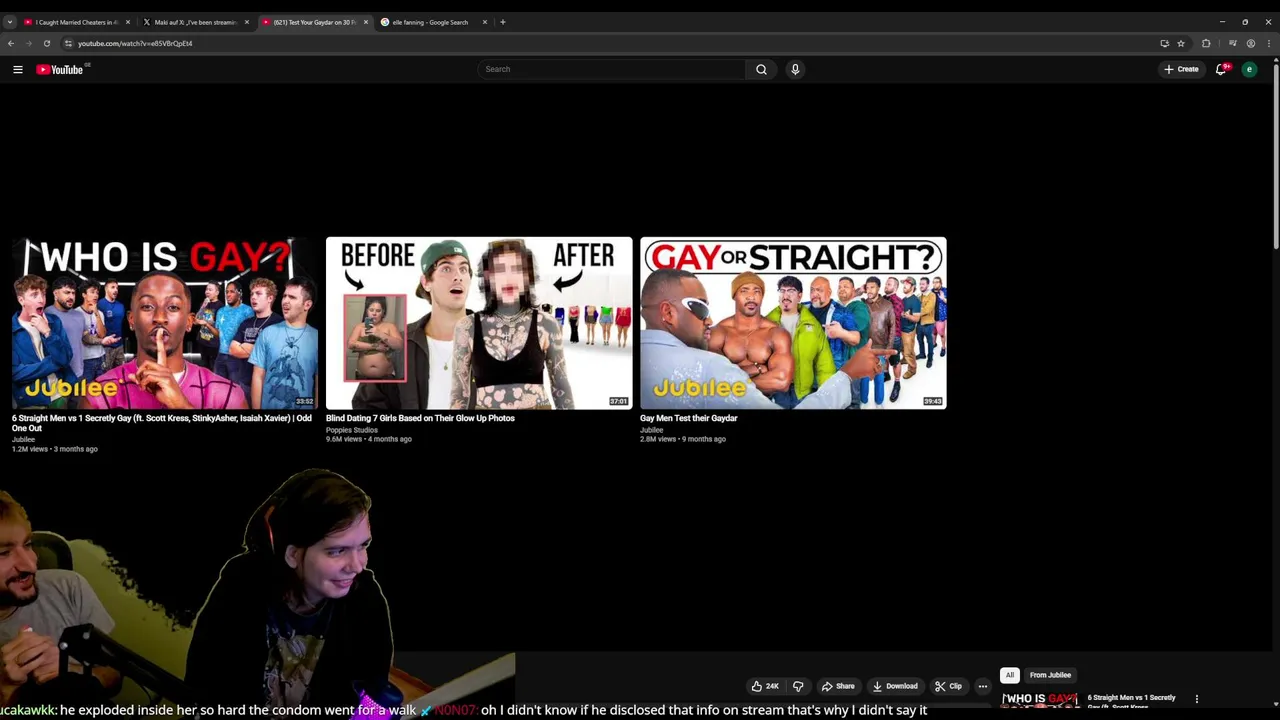Open Chrome three-dot menu
The height and width of the screenshot is (720, 1280).
tap(1269, 43)
